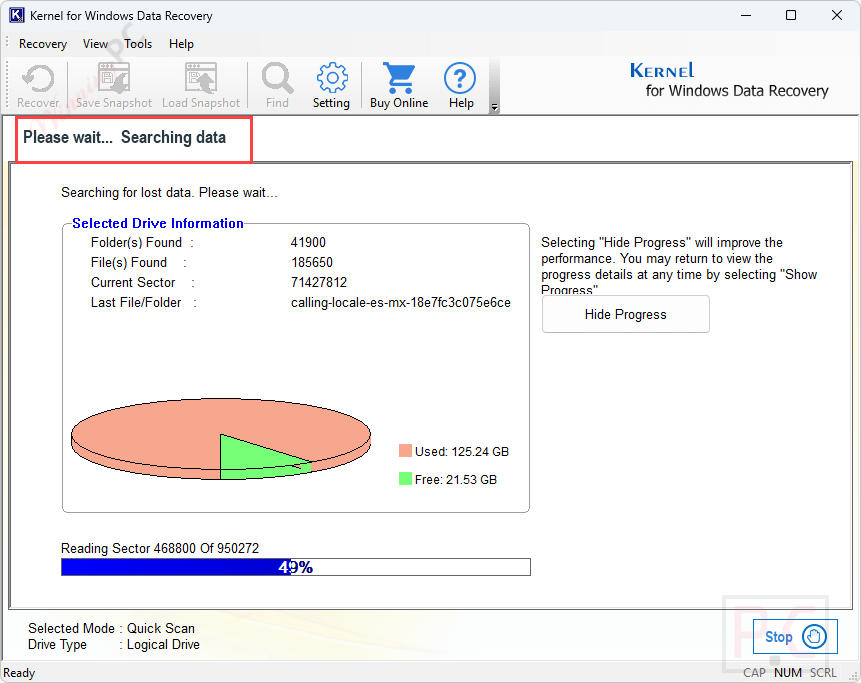
Task: Close the Kernel window
Action: pos(837,15)
